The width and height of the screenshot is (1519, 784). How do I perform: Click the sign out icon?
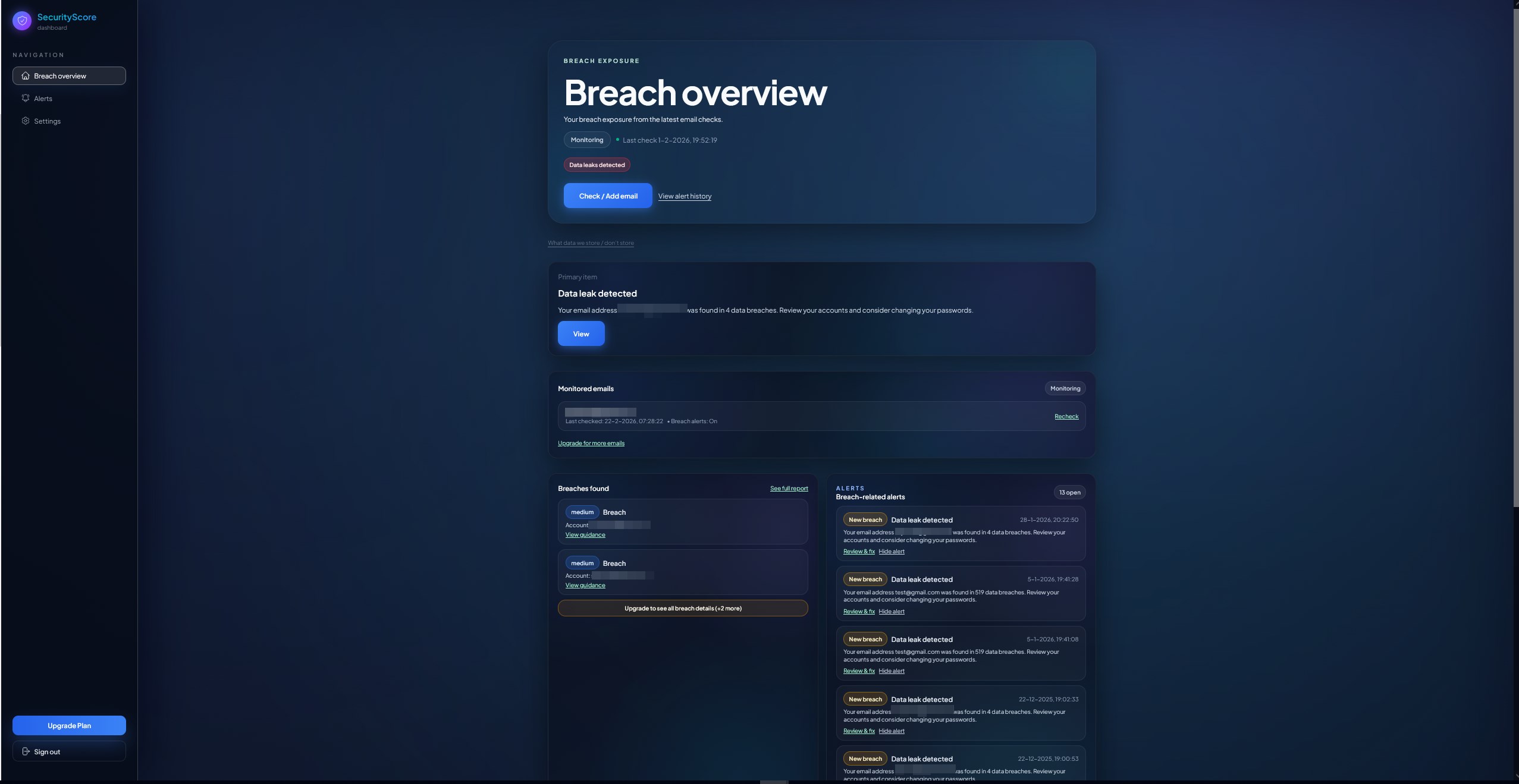pos(26,751)
